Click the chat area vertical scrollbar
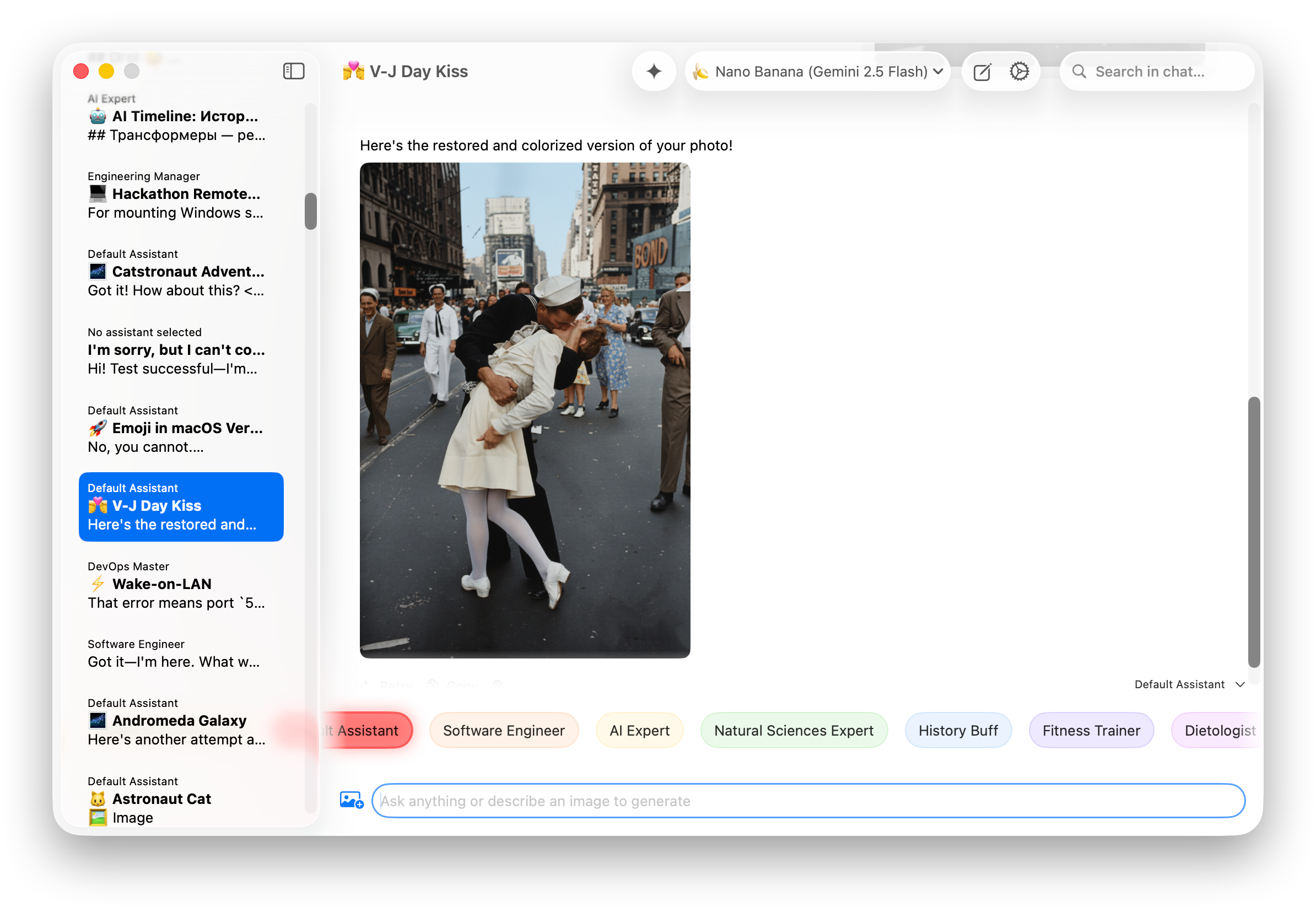Screen dimensions: 1316x918 pos(1254,531)
